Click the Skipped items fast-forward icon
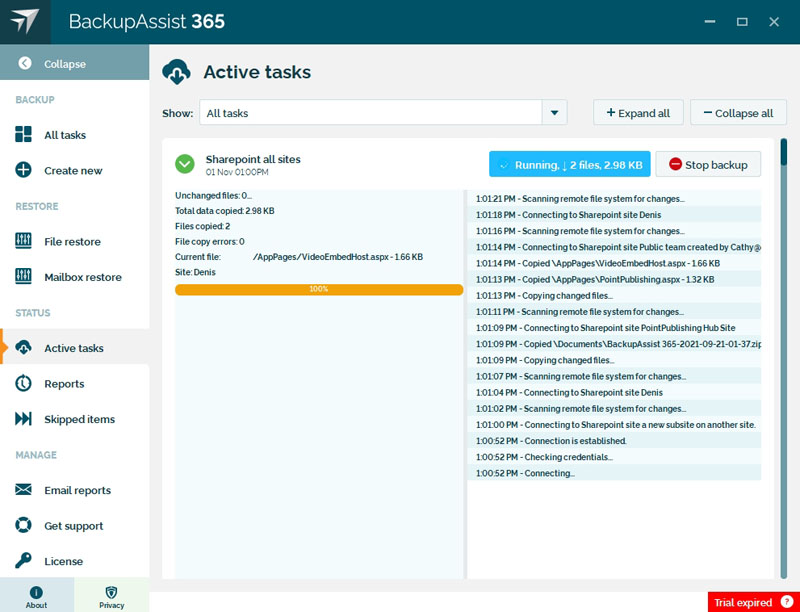The height and width of the screenshot is (612, 800). click(23, 419)
